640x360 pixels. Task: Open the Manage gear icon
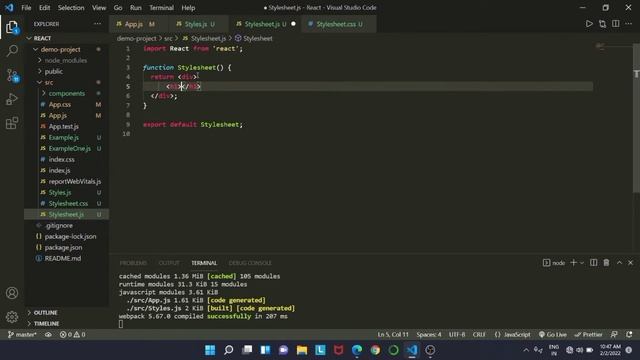click(12, 316)
